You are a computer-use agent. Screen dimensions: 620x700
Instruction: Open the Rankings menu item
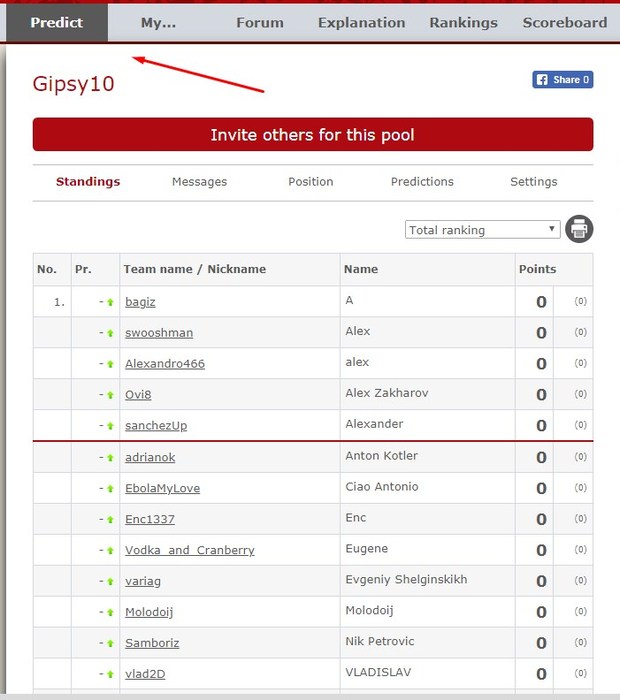tap(463, 22)
